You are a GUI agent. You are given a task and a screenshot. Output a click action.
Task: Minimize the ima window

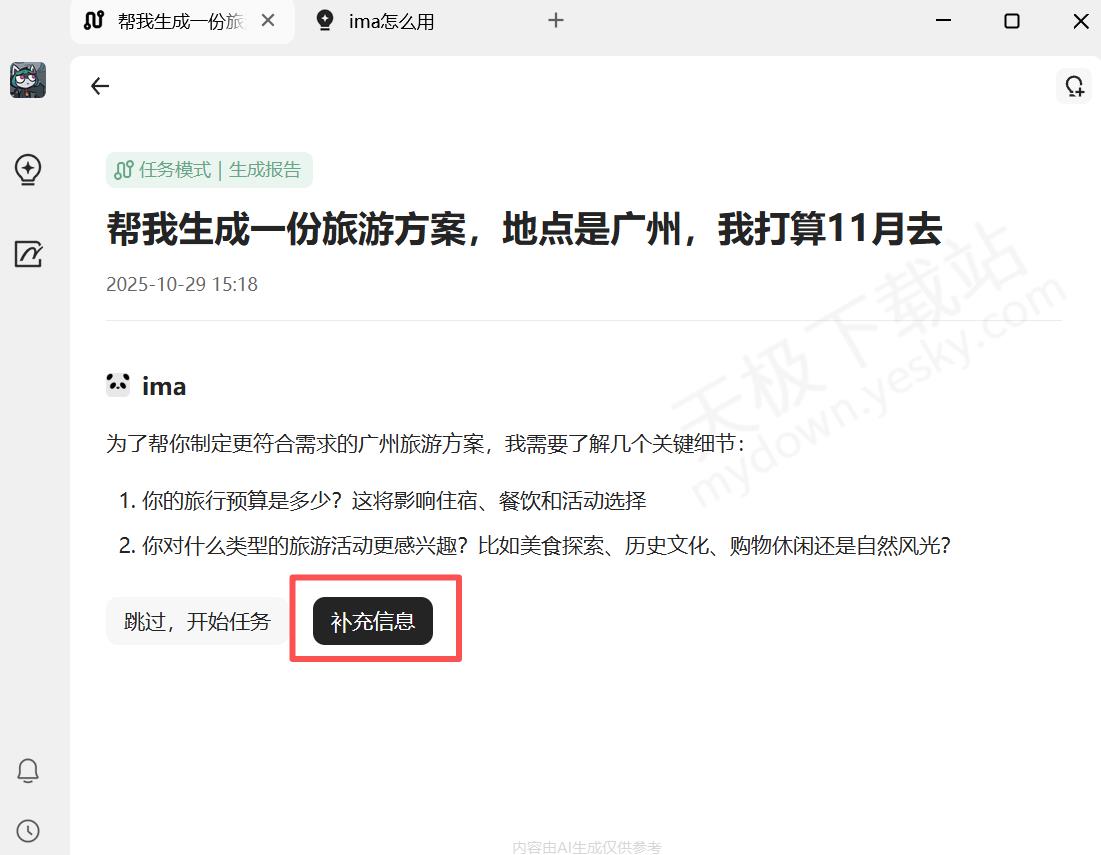pos(942,21)
